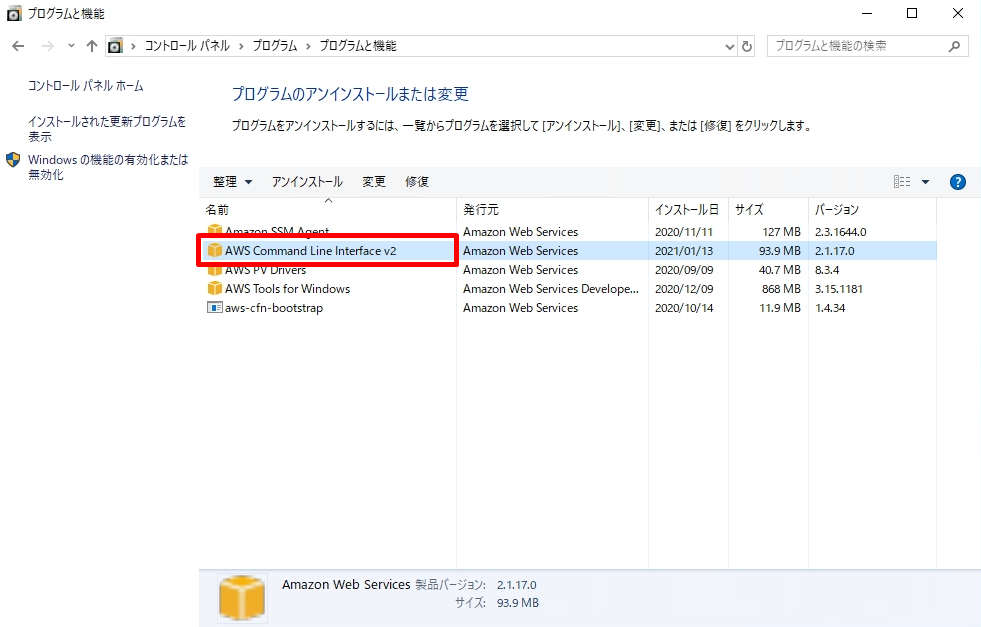This screenshot has height=627, width=981.
Task: Select コントロール パネル breadcrumb
Action: click(x=187, y=46)
